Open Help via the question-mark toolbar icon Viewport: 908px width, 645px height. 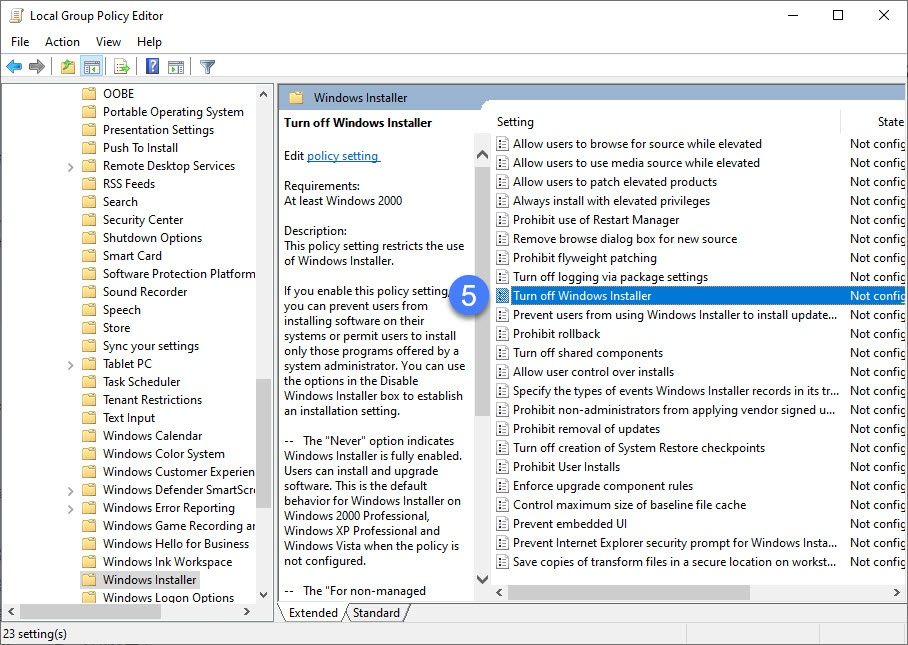pos(152,67)
